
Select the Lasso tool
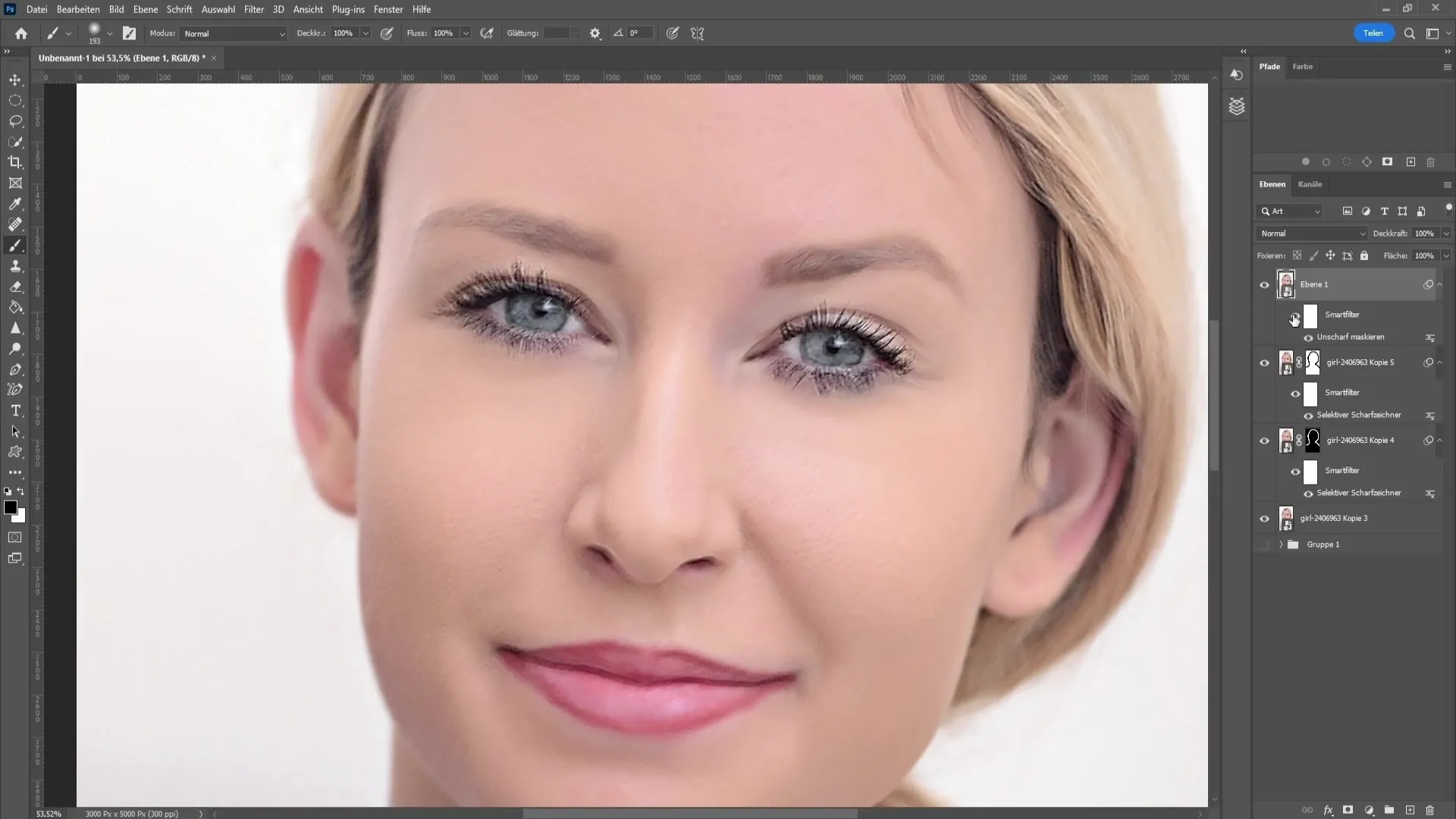[15, 120]
